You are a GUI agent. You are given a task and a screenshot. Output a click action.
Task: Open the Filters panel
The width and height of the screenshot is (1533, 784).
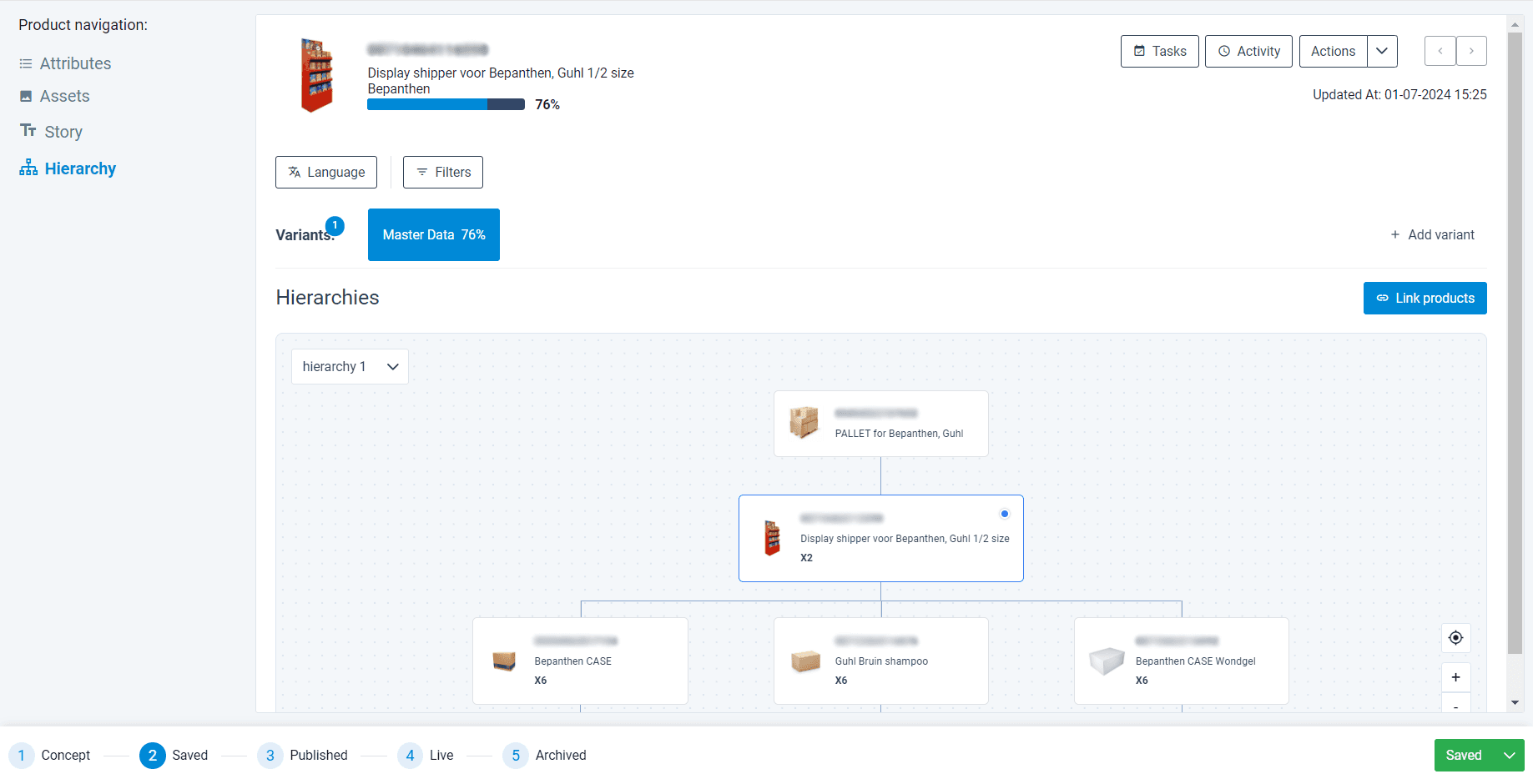click(442, 172)
